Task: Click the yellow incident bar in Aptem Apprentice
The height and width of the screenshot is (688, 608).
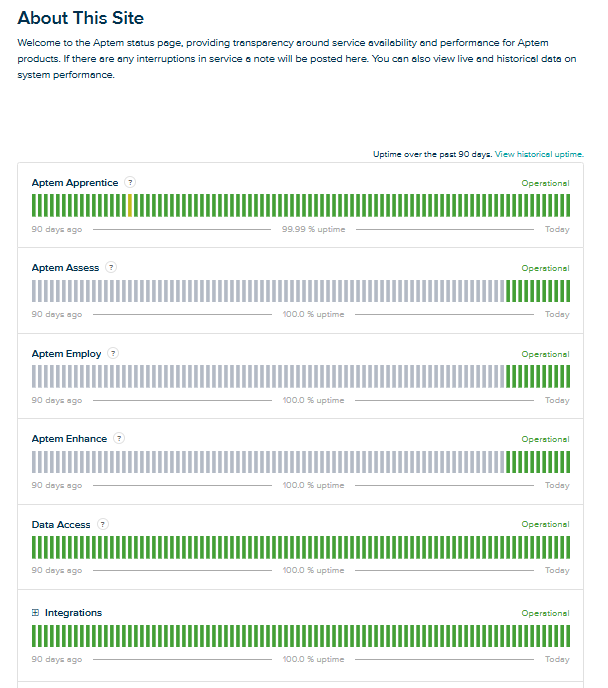Action: coord(130,205)
